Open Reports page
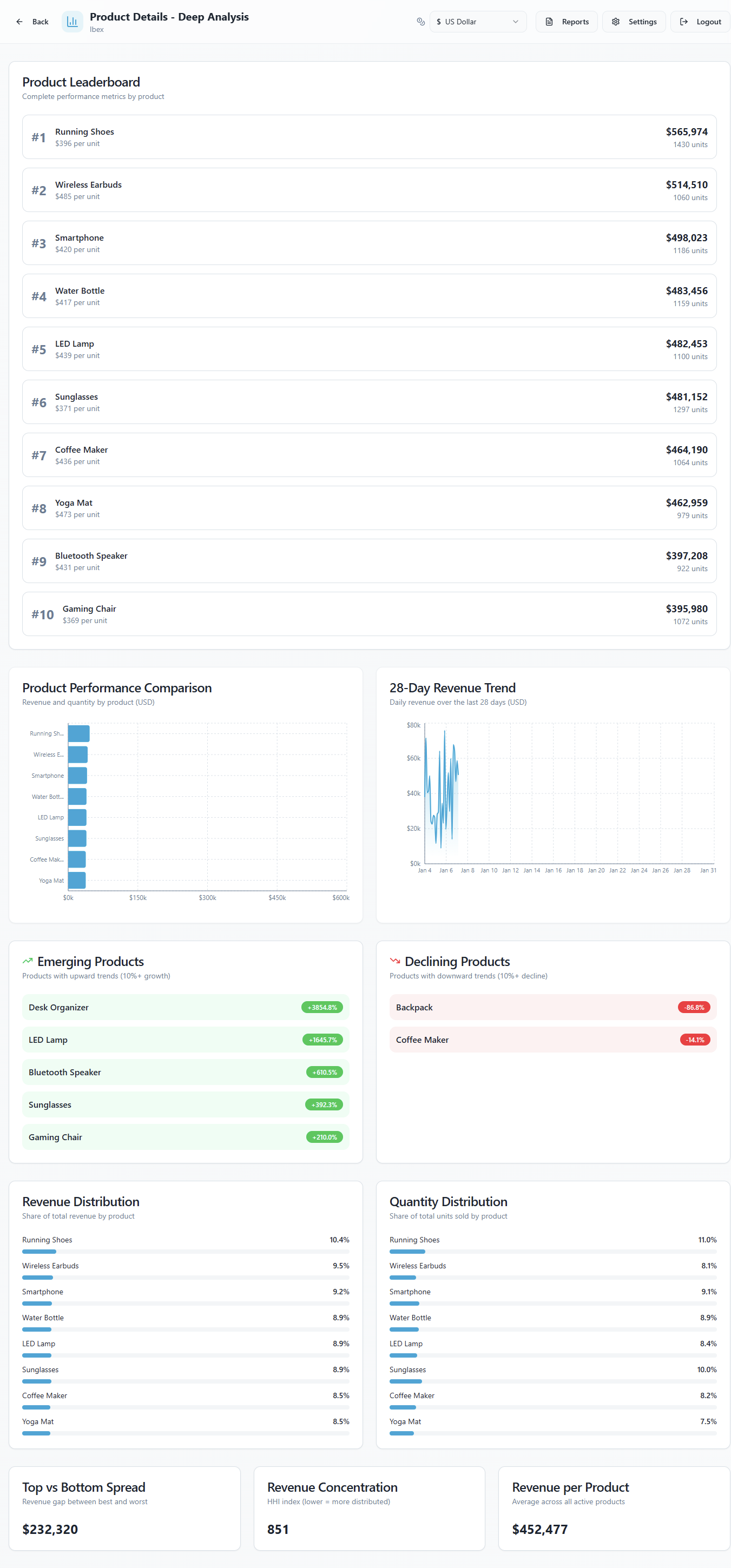 (x=566, y=22)
